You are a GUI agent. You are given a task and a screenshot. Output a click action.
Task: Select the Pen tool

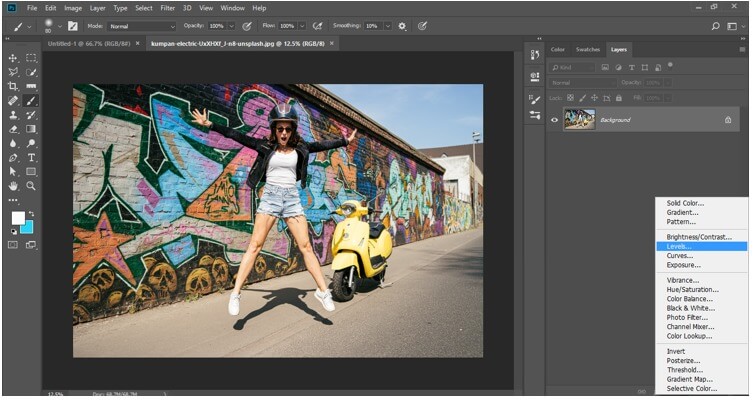[x=13, y=157]
